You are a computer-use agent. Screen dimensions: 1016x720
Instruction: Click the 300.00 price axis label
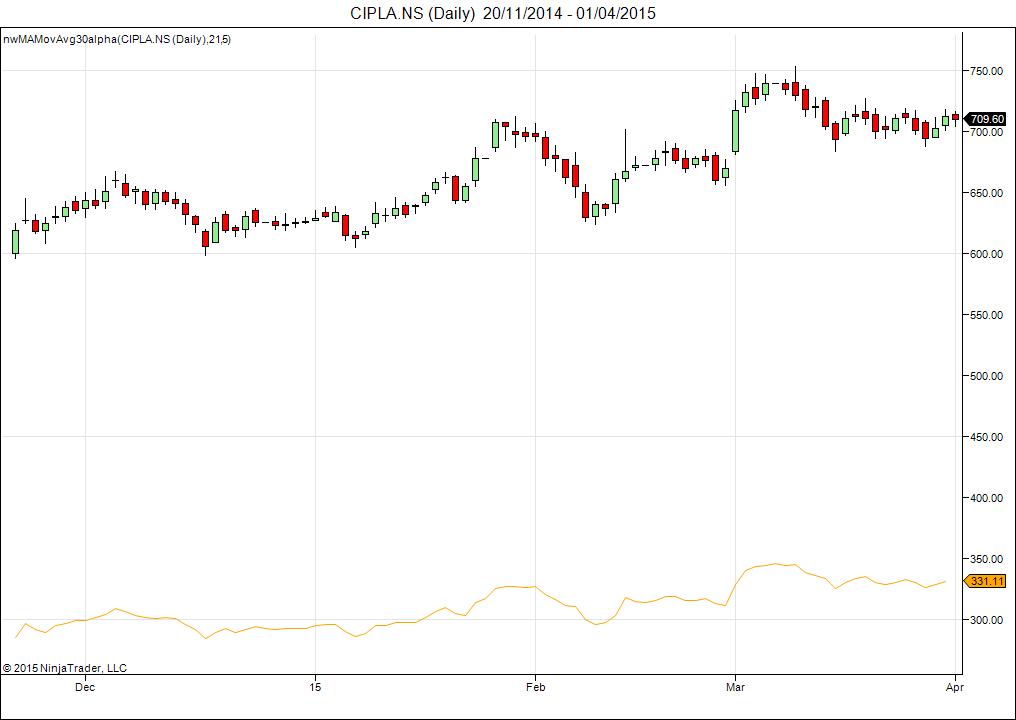(986, 620)
